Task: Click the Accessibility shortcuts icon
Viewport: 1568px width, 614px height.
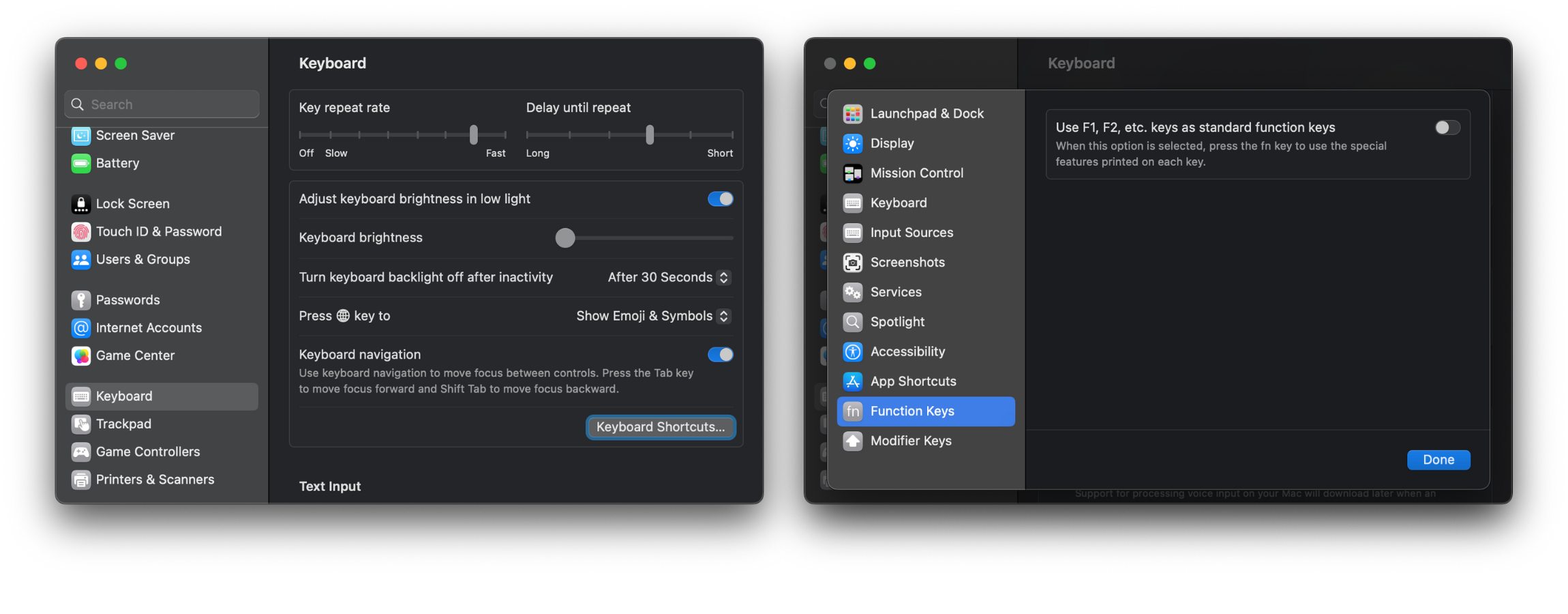Action: click(x=852, y=352)
